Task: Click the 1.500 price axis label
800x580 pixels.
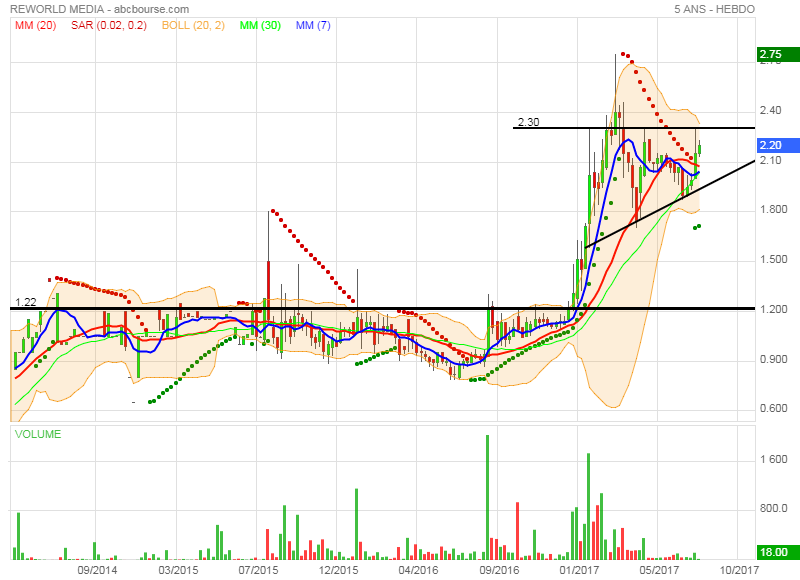Action: pos(773,260)
